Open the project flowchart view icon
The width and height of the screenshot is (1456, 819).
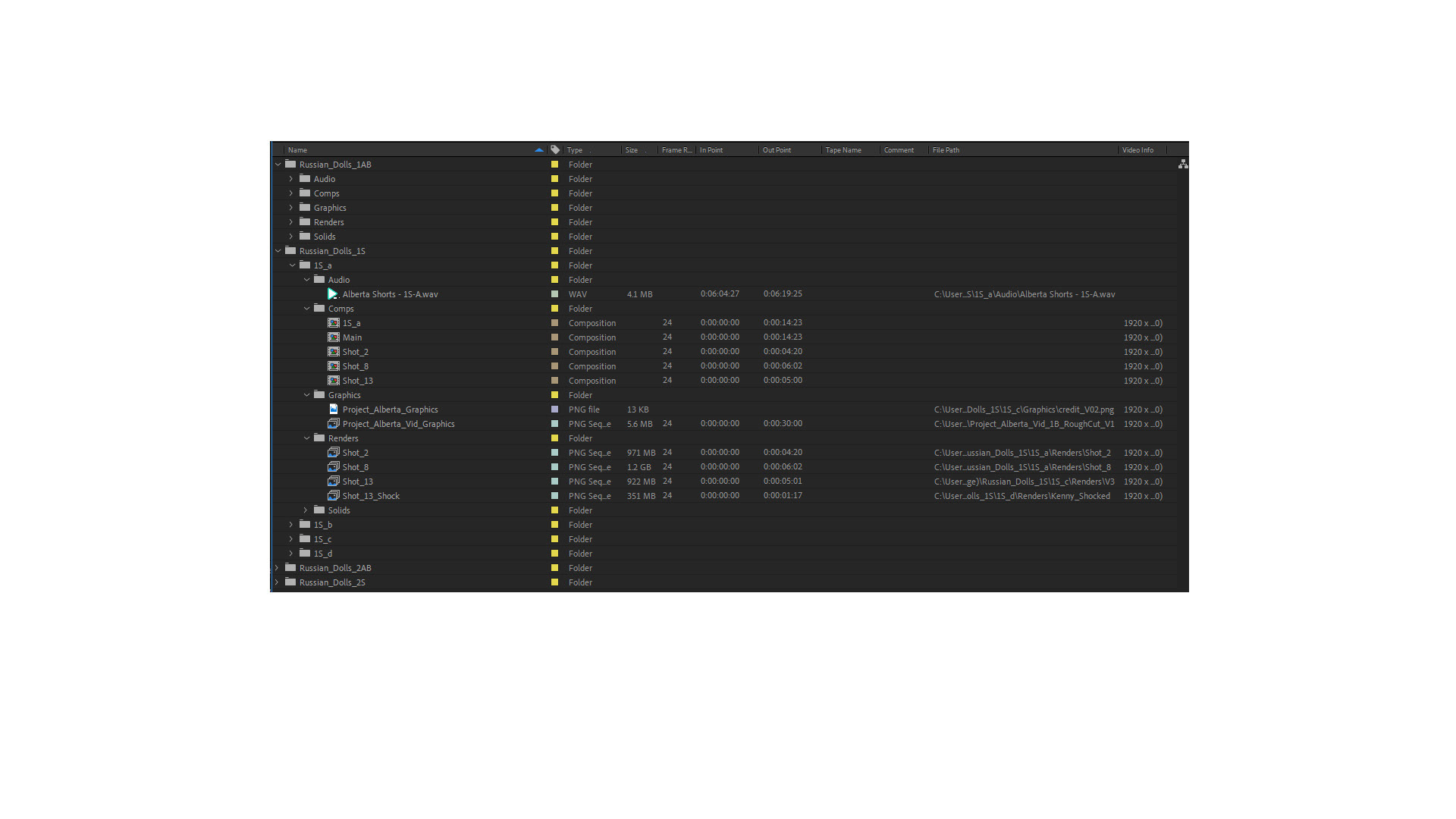[x=1183, y=164]
